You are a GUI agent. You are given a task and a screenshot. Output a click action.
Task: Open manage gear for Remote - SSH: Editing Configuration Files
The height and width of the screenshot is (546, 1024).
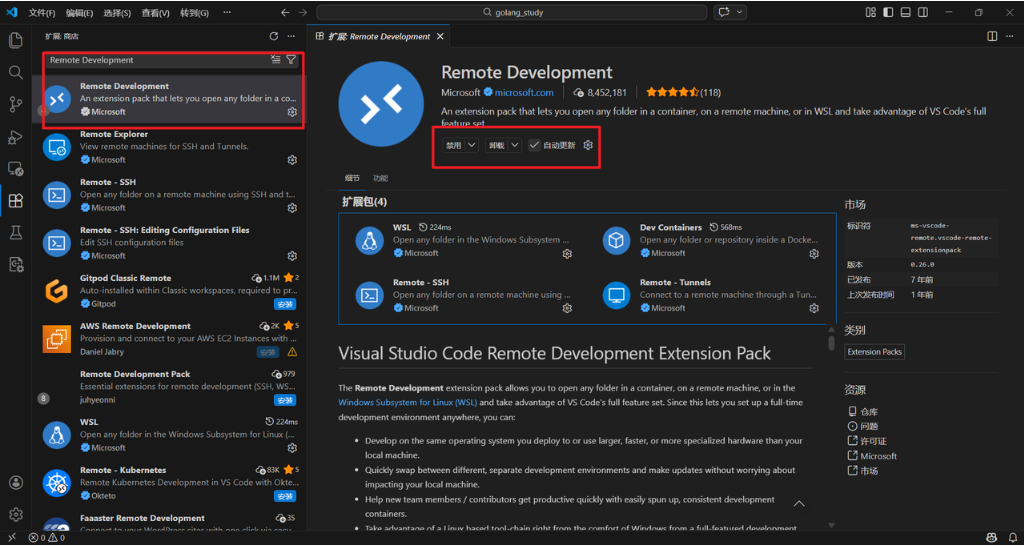coord(292,256)
